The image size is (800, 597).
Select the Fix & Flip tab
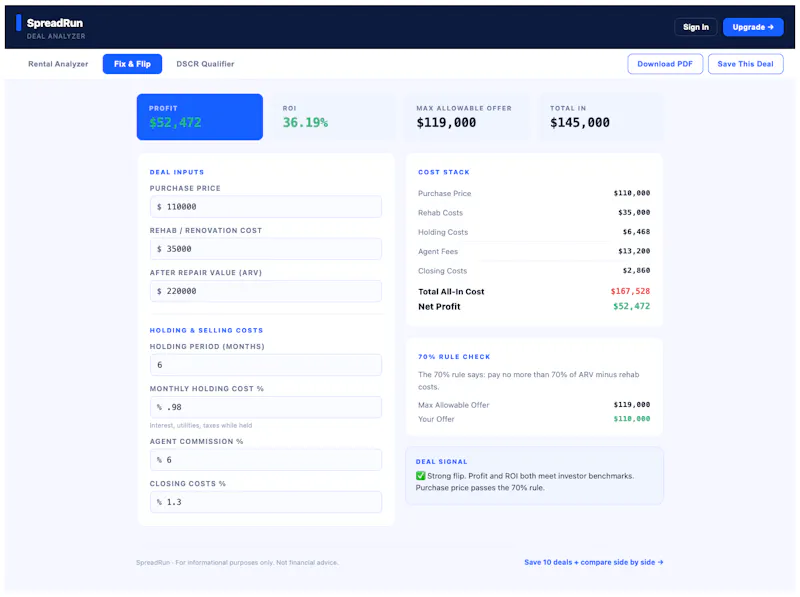132,64
